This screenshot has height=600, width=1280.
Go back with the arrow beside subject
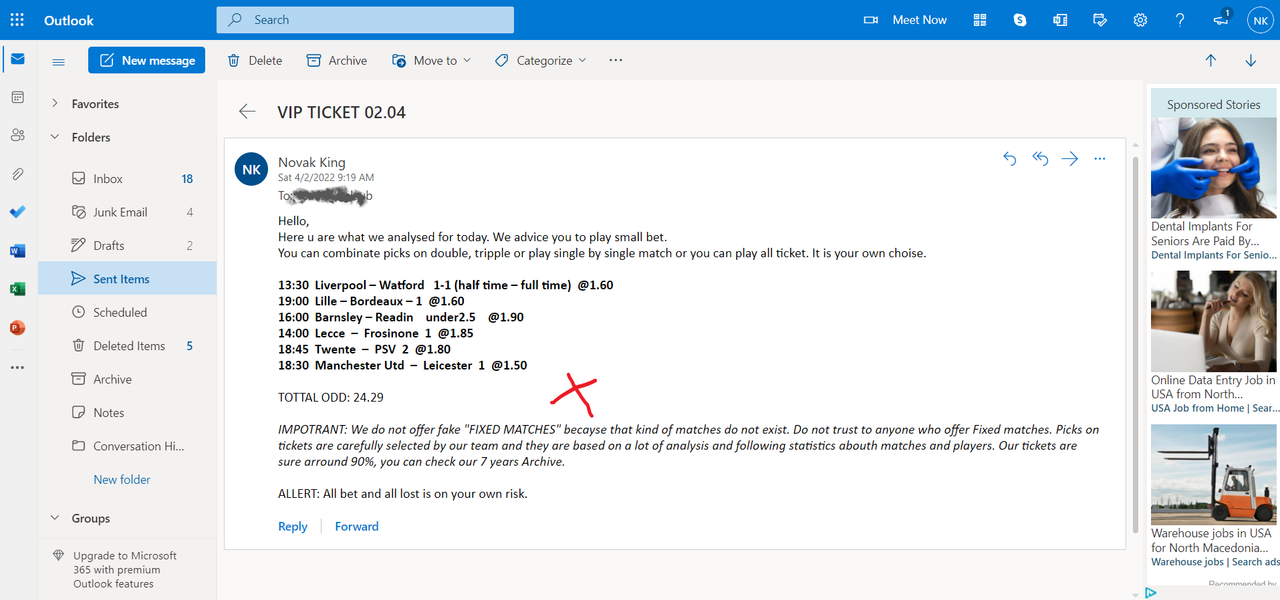pyautogui.click(x=247, y=112)
